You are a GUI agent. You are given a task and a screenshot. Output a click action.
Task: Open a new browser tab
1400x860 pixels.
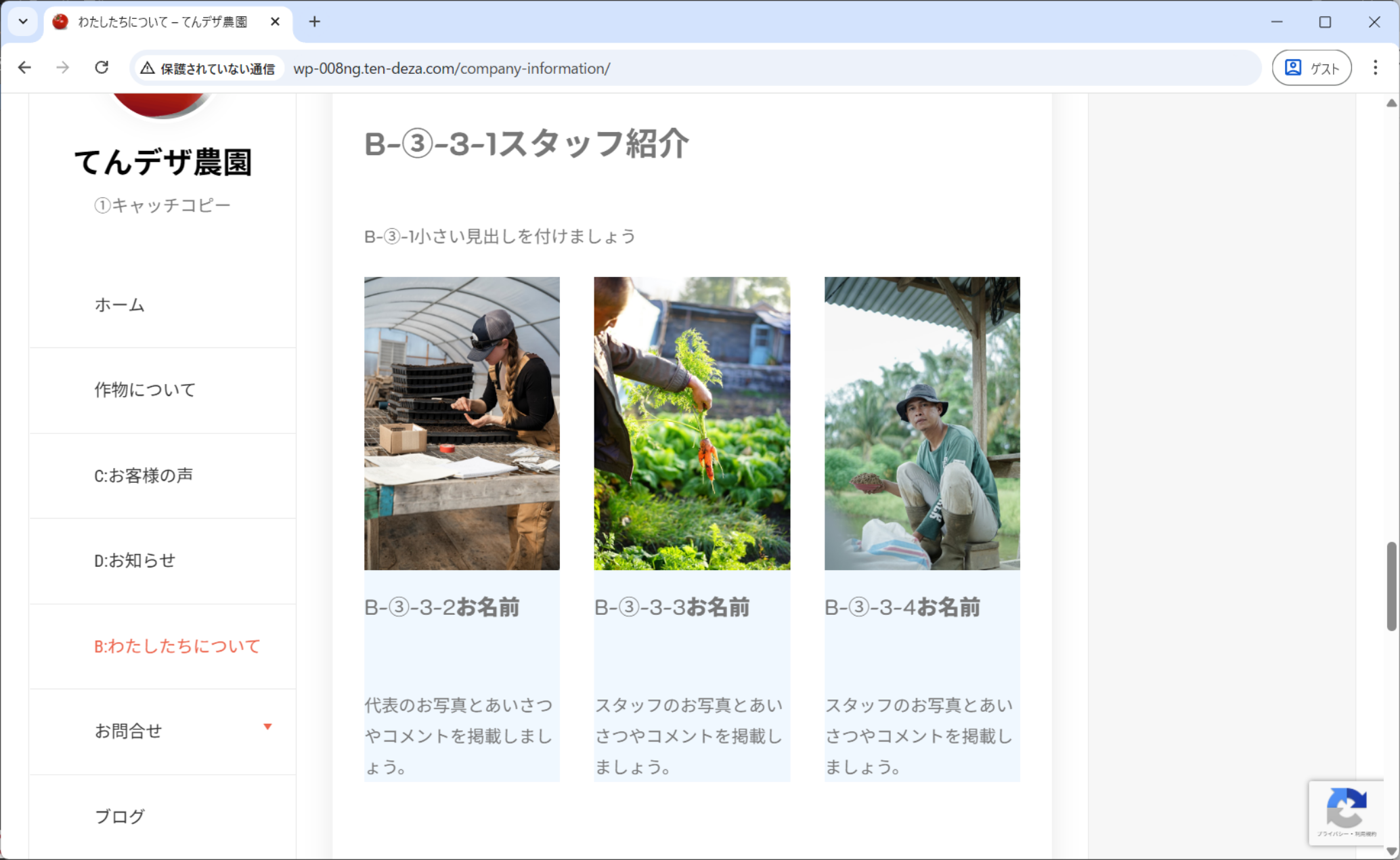coord(314,22)
